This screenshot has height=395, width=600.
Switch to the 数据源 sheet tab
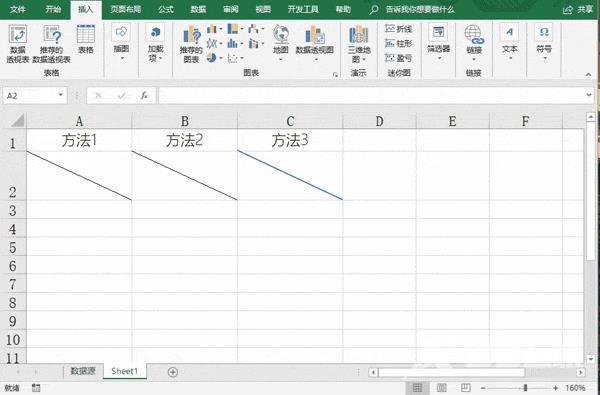point(83,371)
